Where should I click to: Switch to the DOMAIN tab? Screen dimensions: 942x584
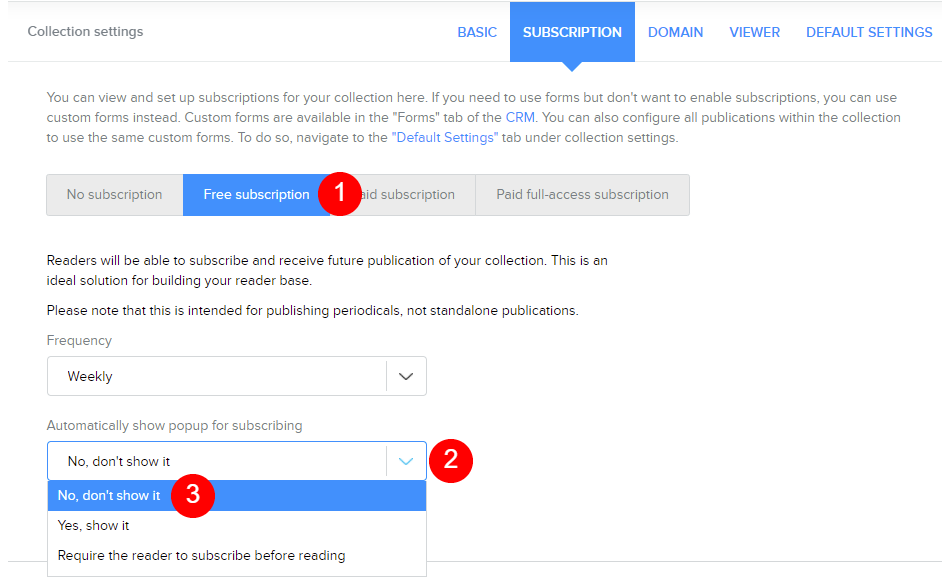675,32
